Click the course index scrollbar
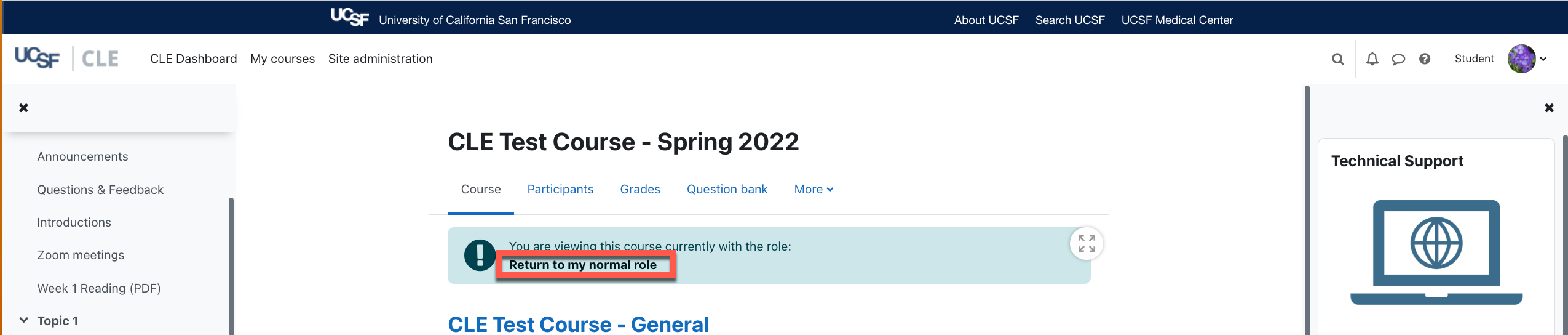 pos(231,266)
